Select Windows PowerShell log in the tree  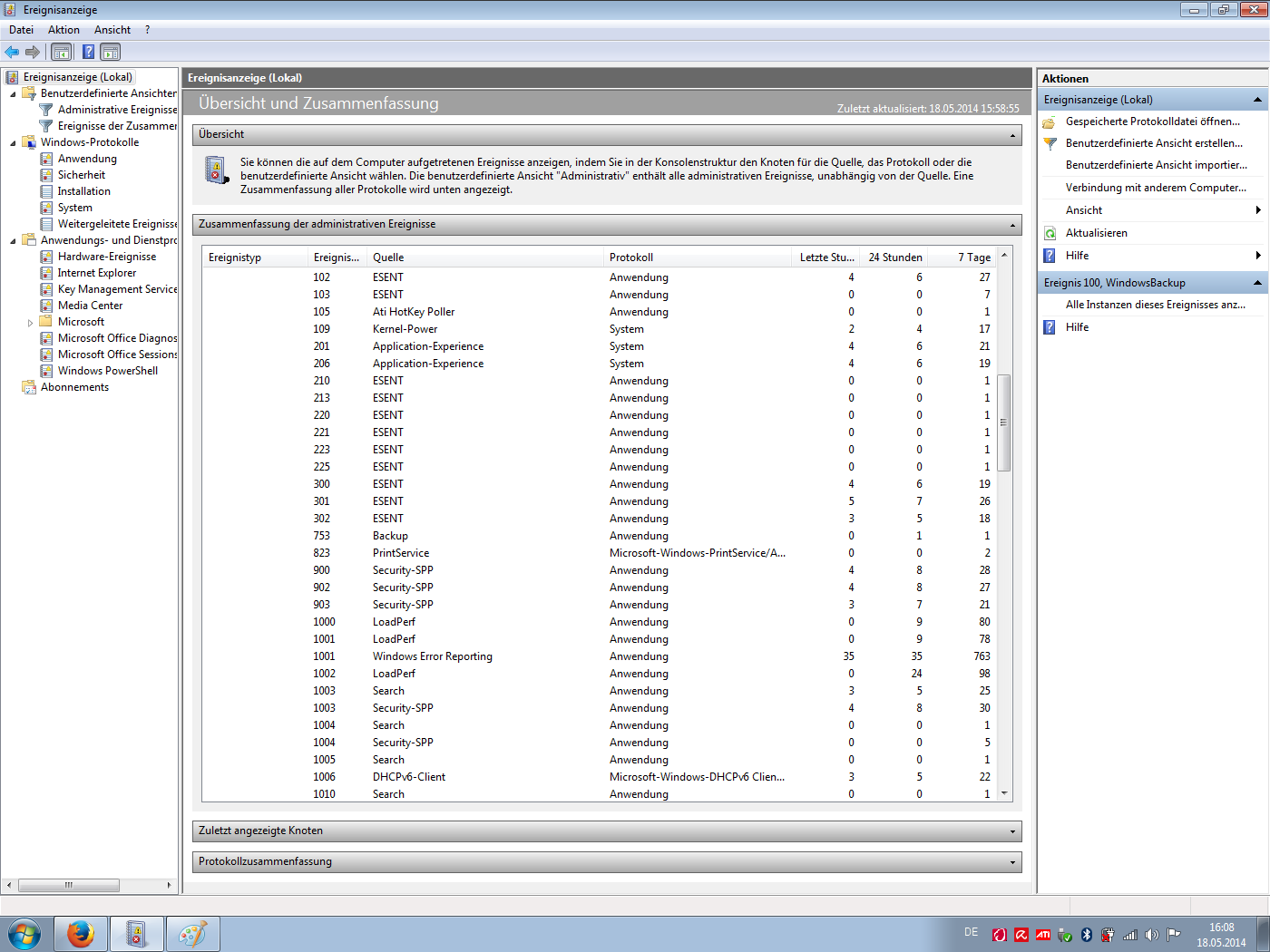[x=108, y=371]
